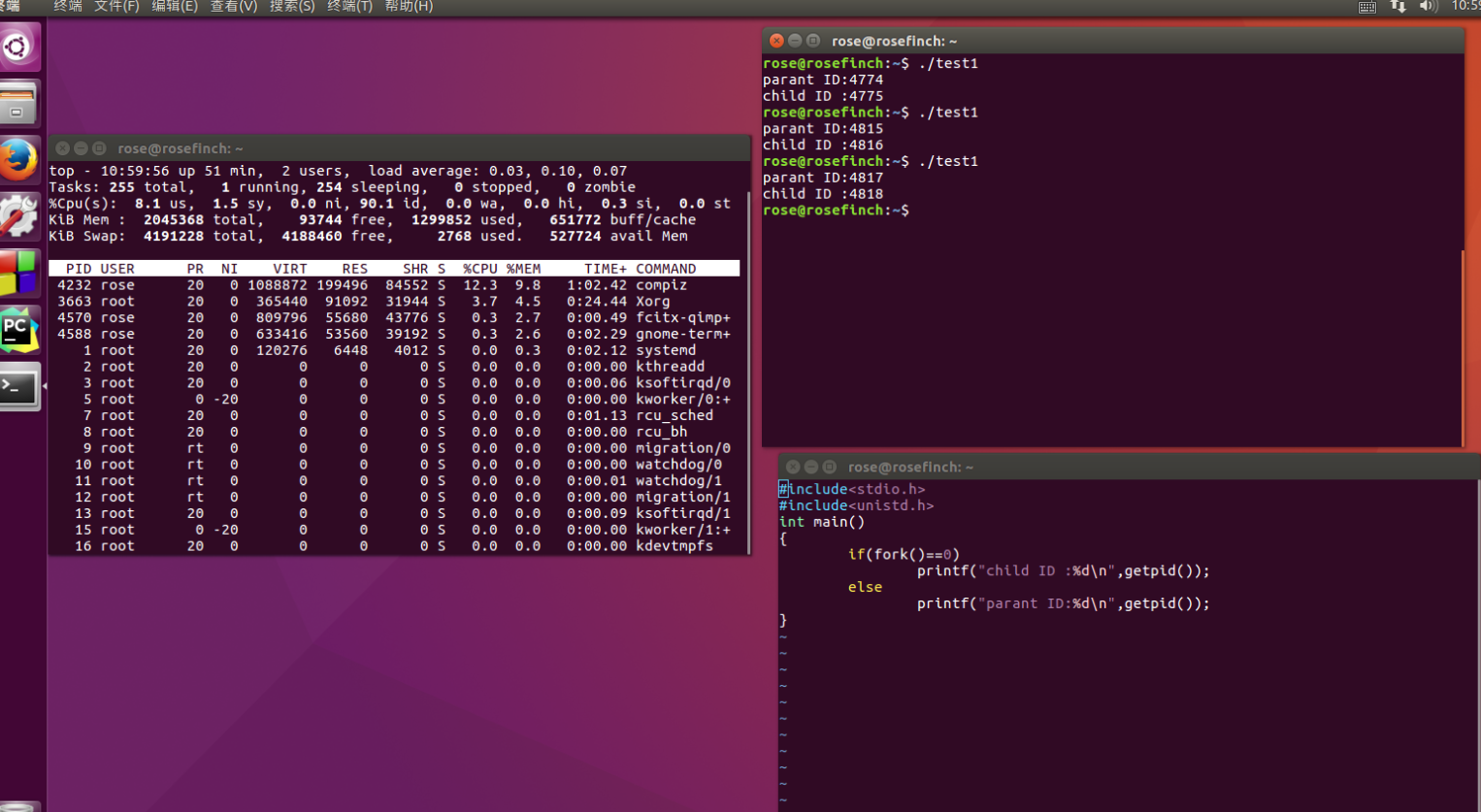Open 帮助(H) menu

tap(409, 7)
